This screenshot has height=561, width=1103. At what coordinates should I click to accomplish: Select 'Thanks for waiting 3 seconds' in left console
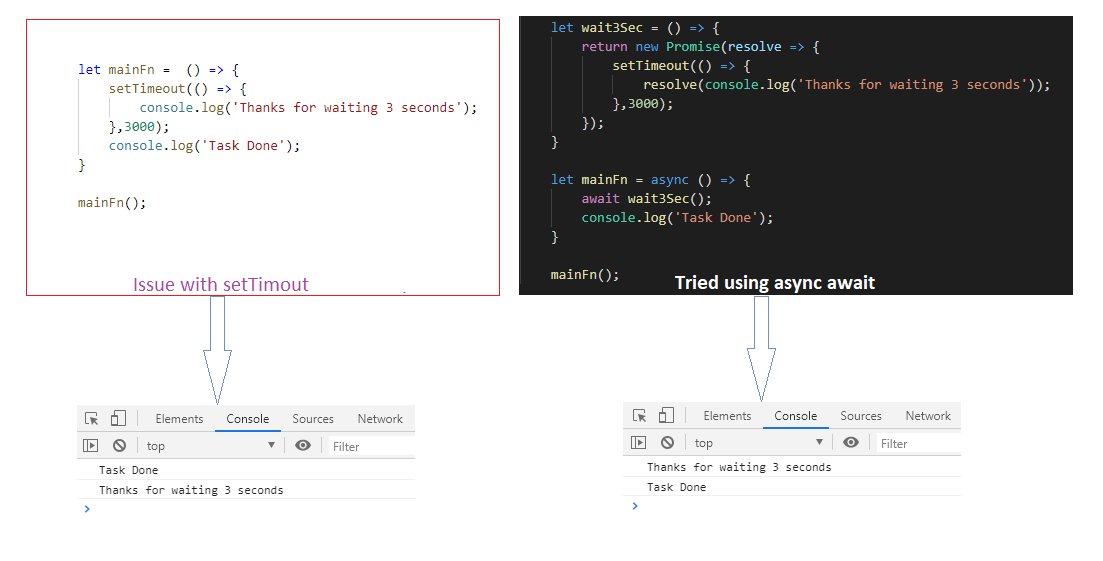[191, 490]
